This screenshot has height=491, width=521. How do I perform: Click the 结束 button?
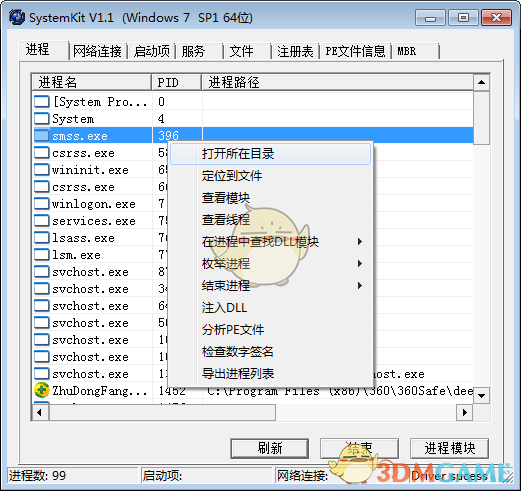pos(359,448)
